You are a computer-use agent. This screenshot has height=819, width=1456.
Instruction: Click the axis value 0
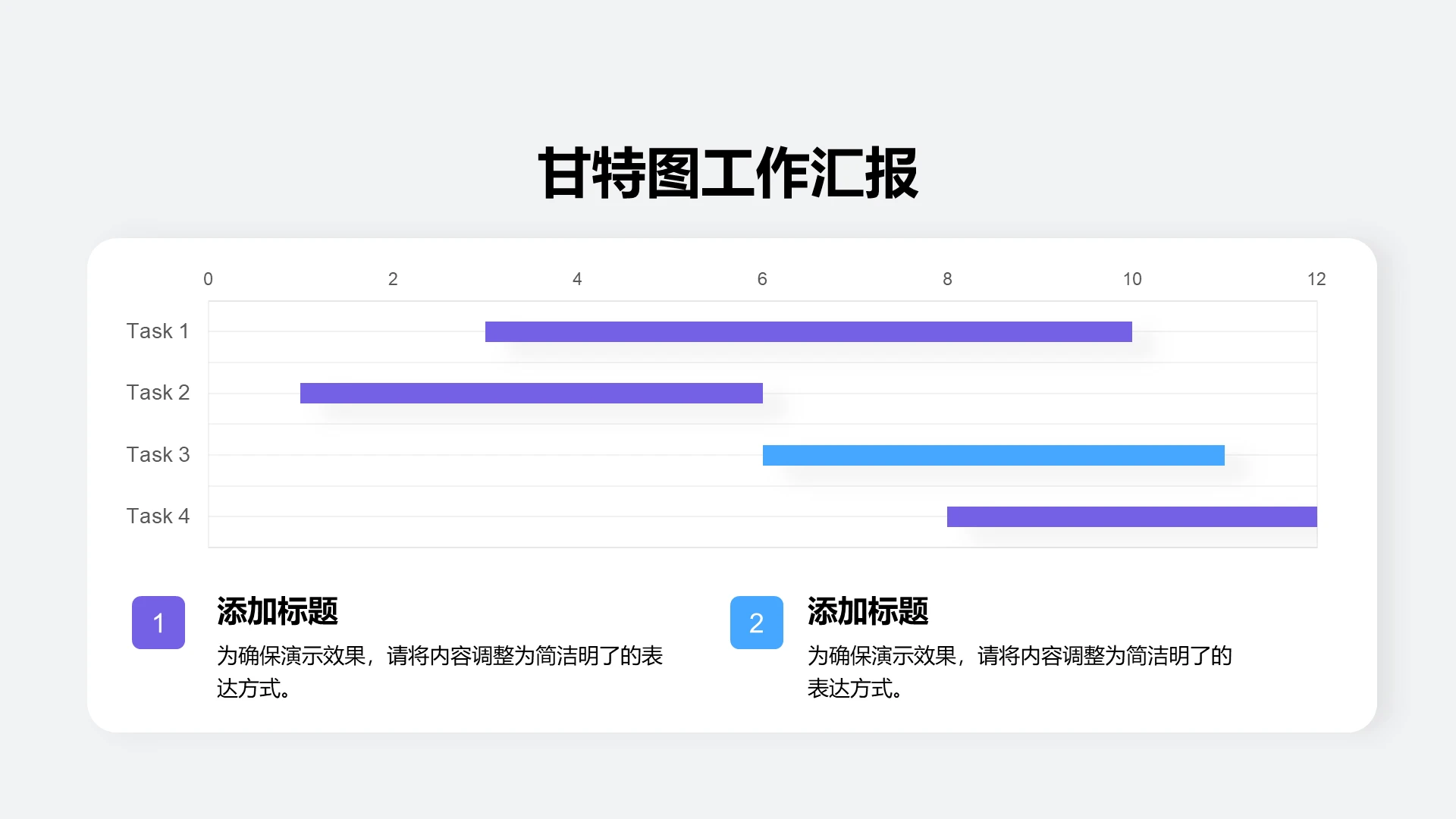coord(208,279)
